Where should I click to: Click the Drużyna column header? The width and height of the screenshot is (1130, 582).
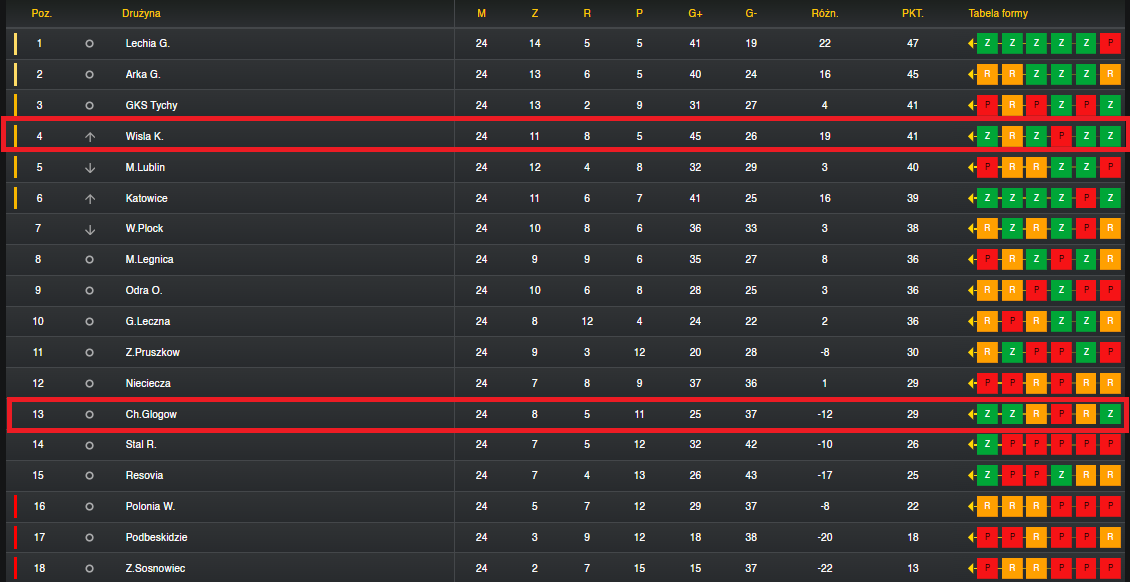[141, 14]
